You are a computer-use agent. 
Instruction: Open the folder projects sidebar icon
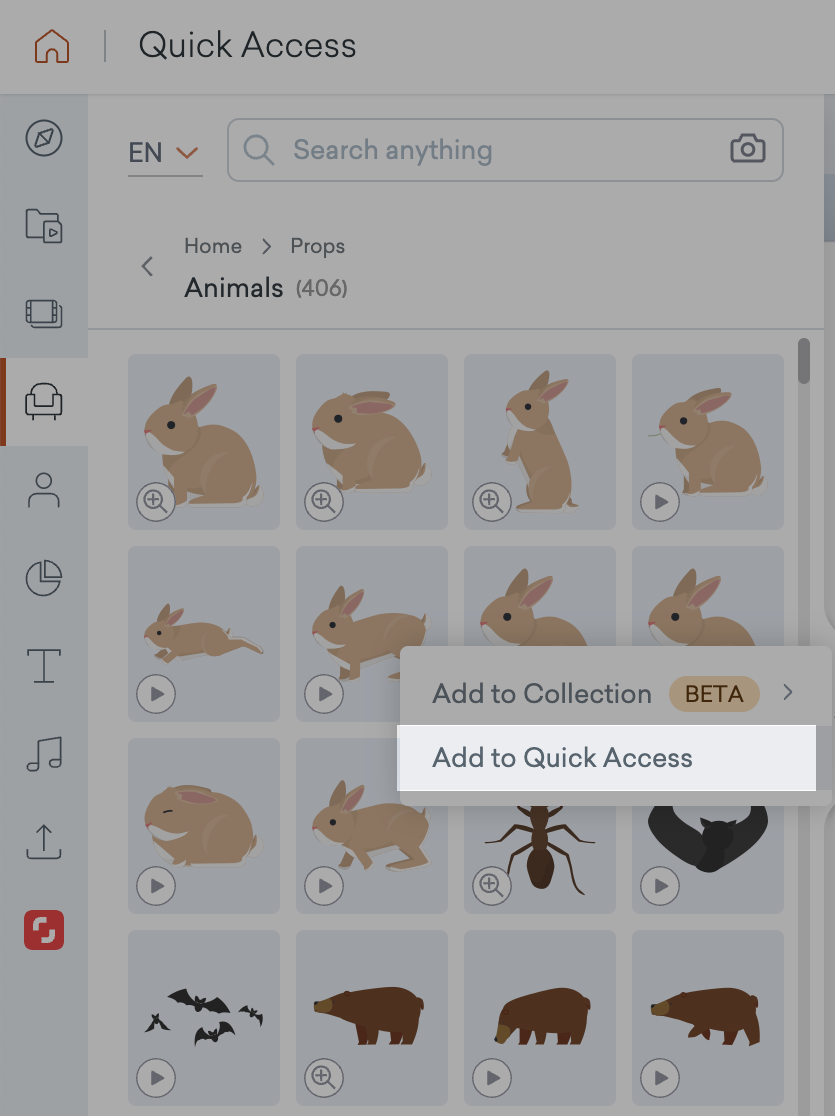44,225
